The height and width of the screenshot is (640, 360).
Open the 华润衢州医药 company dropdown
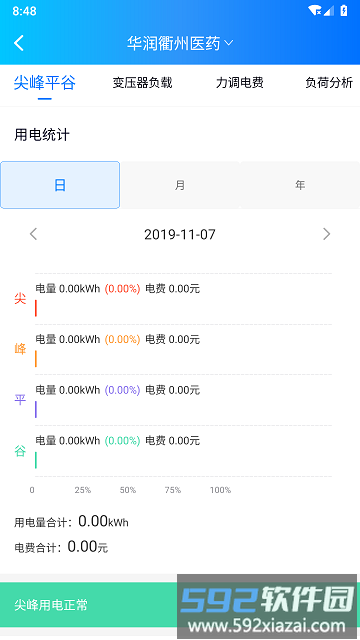coord(180,43)
